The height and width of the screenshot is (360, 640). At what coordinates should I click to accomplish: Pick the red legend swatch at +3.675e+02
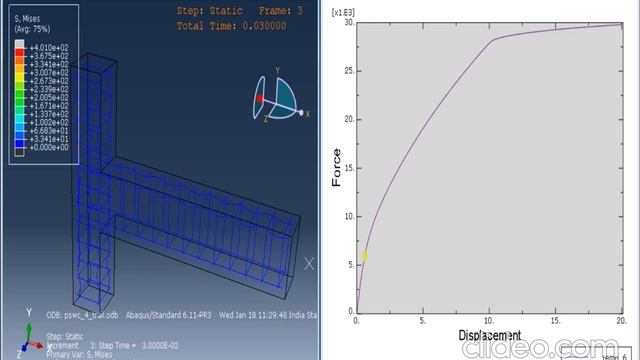[19, 52]
